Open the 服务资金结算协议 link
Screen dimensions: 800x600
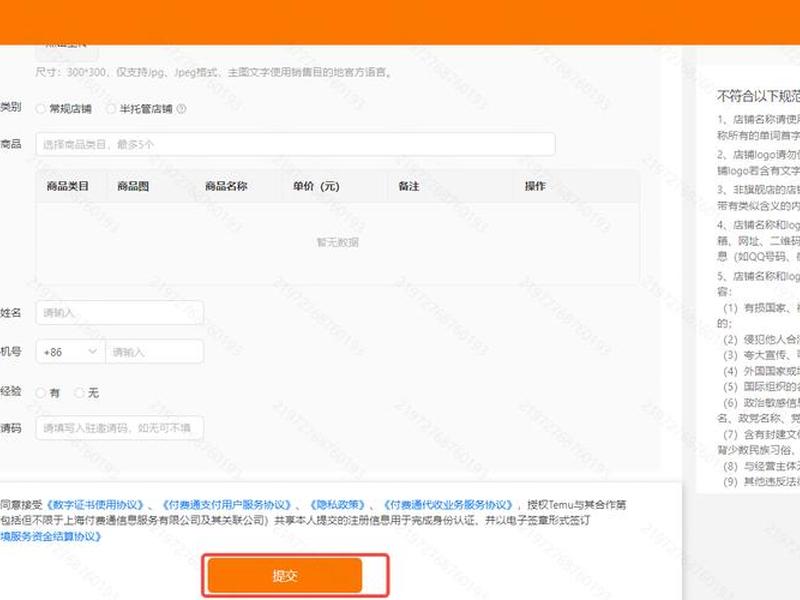[51, 536]
